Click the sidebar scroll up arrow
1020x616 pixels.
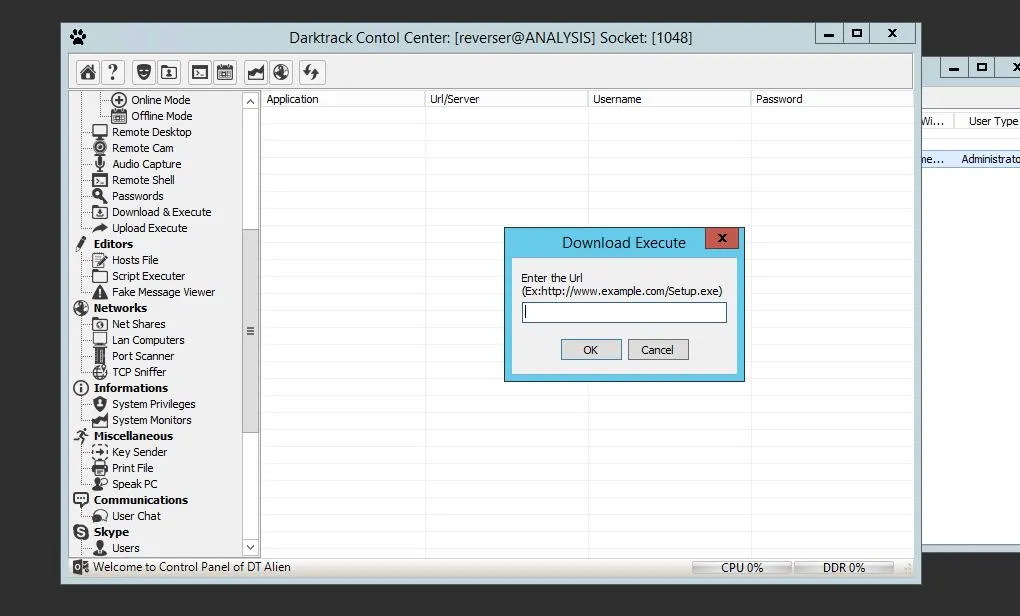[250, 101]
